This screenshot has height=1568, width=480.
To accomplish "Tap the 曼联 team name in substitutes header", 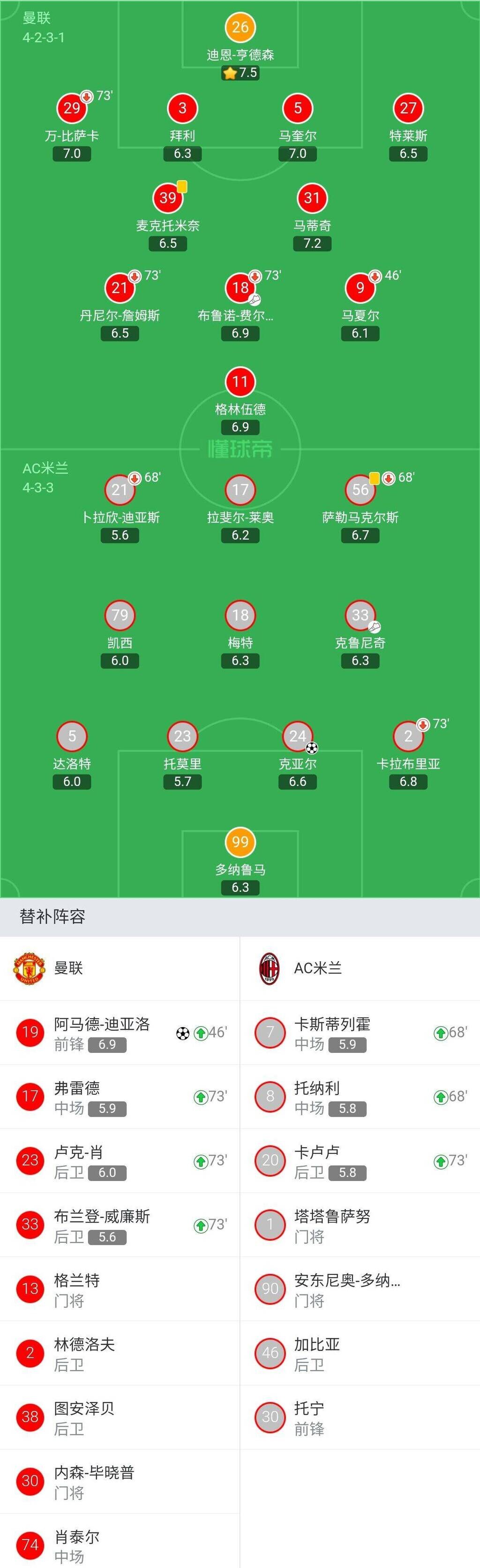I will 68,968.
